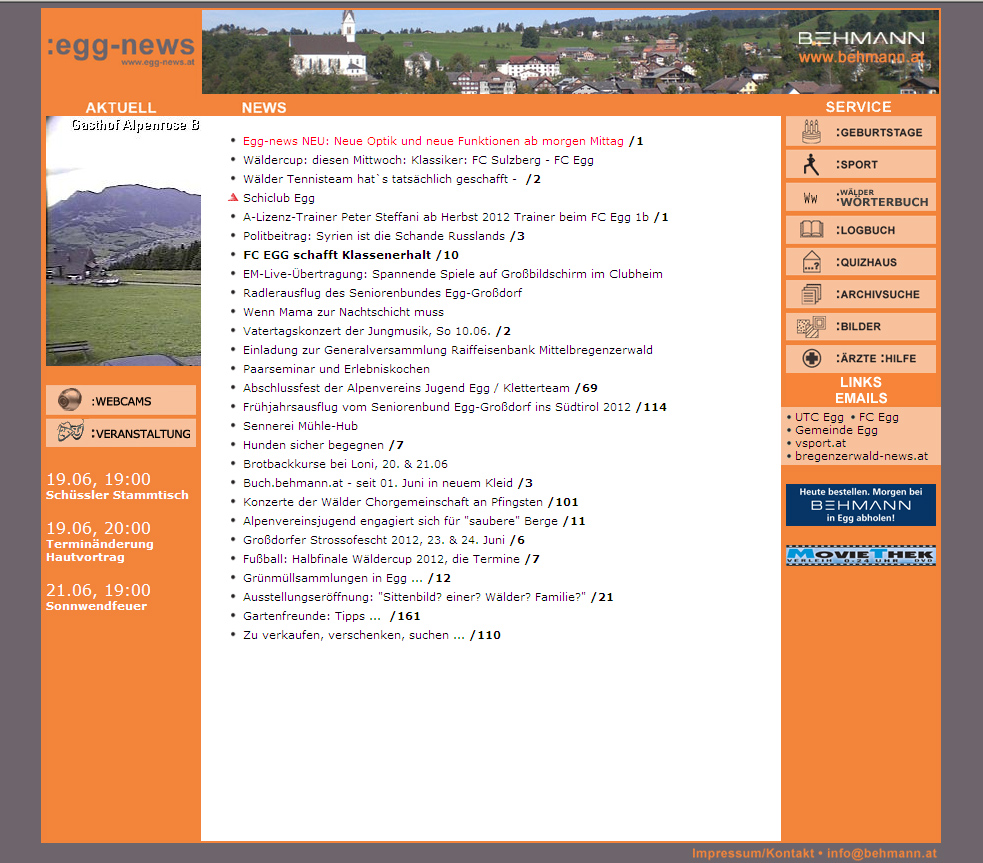This screenshot has height=863, width=983.
Task: Open 'Egg-news NEU: Neue Optik' red headline
Action: (433, 141)
